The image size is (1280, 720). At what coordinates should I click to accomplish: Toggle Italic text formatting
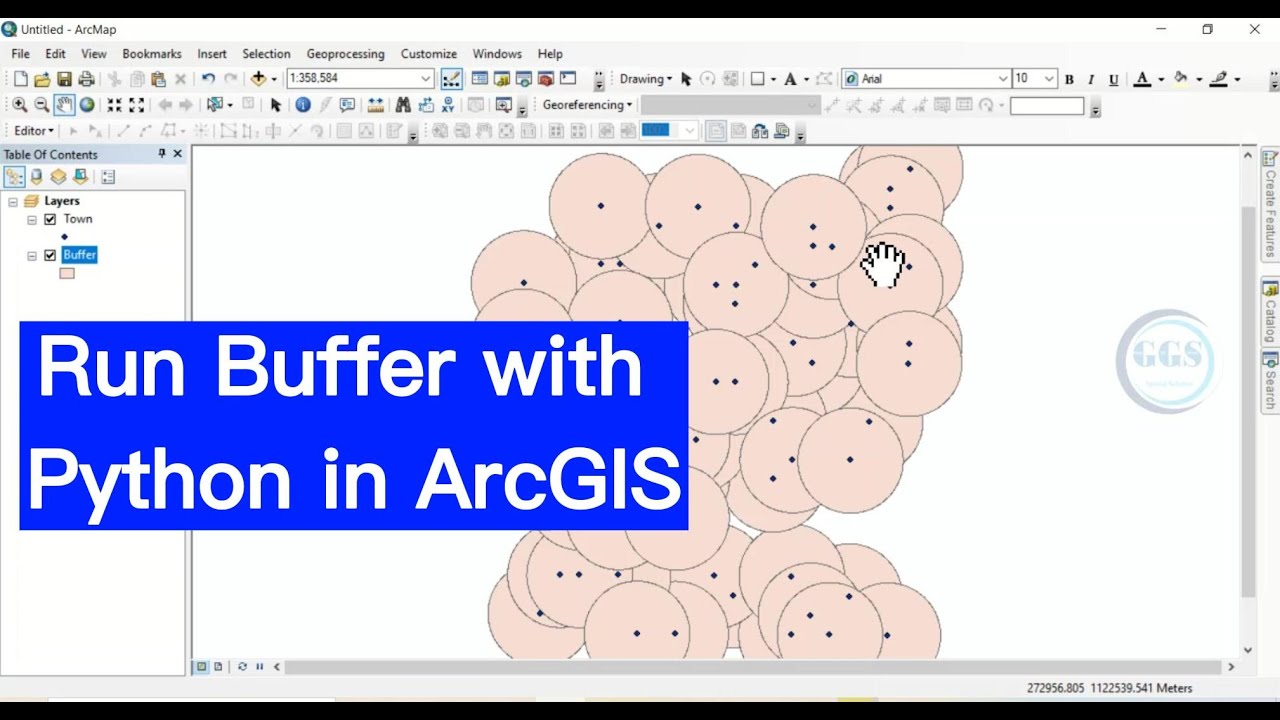click(x=1091, y=79)
